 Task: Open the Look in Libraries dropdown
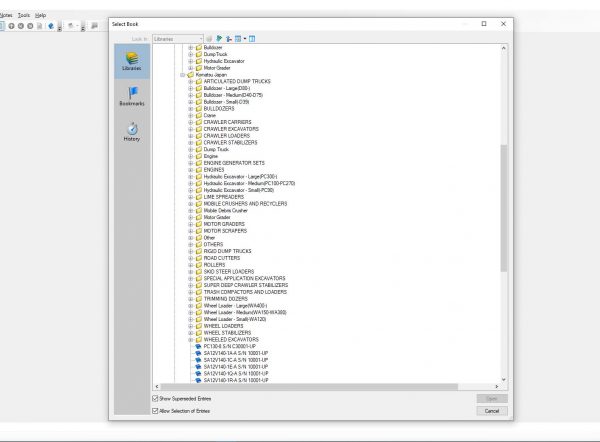pos(178,39)
